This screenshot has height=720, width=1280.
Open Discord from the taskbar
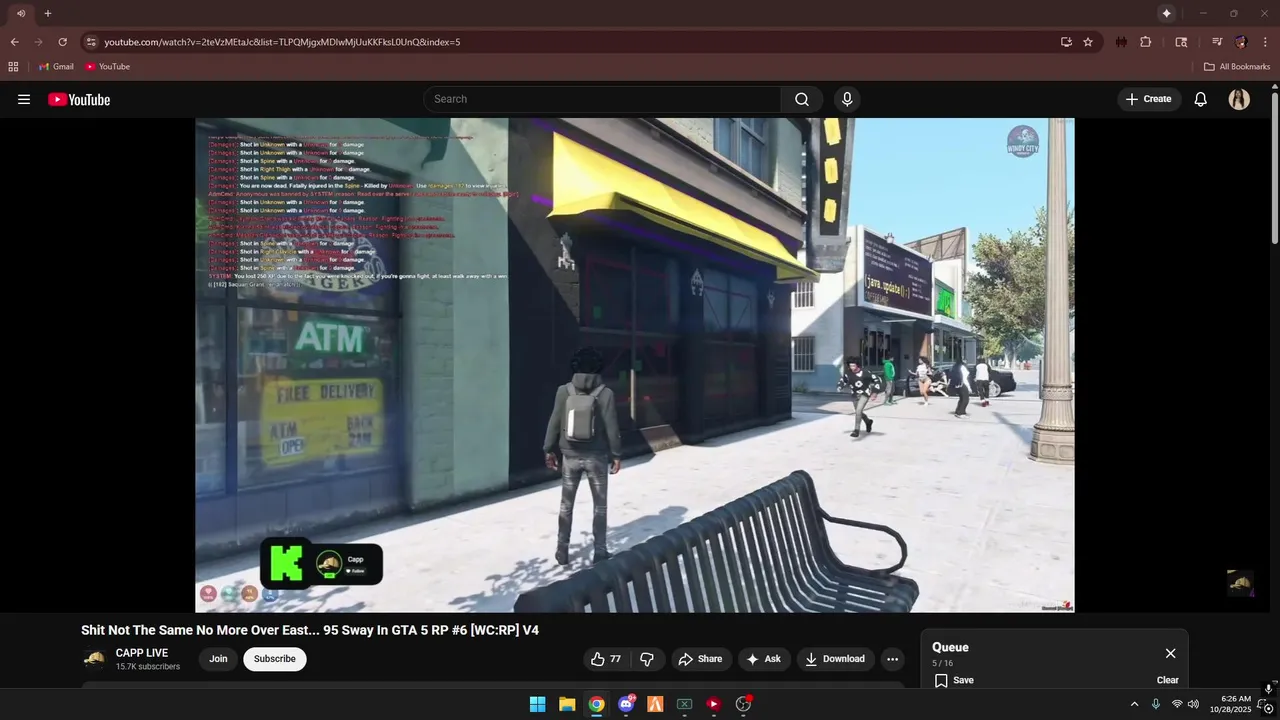pos(626,704)
